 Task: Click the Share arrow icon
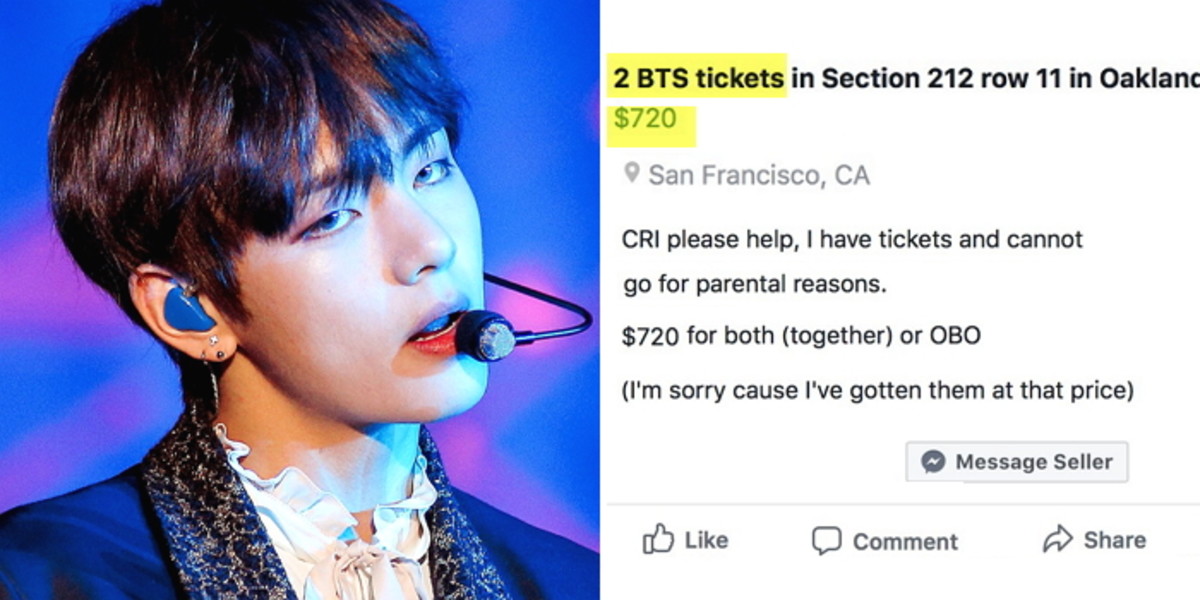pos(1057,540)
